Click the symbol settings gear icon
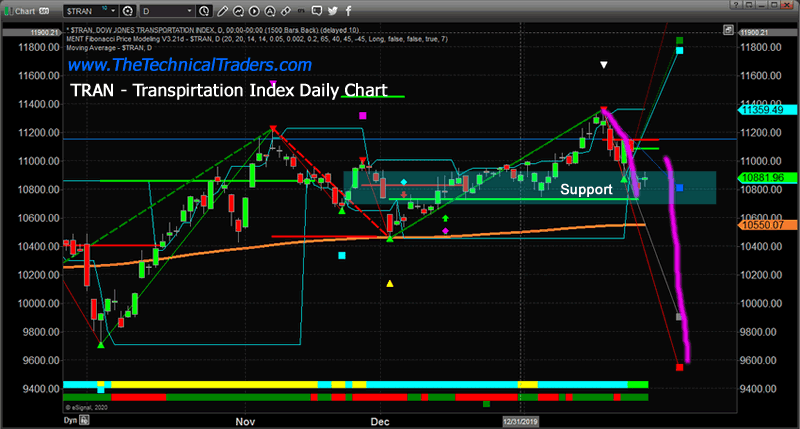 pos(128,10)
